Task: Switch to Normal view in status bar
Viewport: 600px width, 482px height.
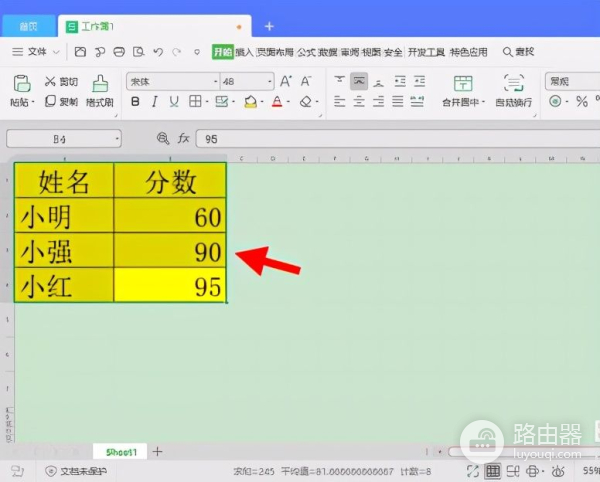Action: tap(493, 471)
